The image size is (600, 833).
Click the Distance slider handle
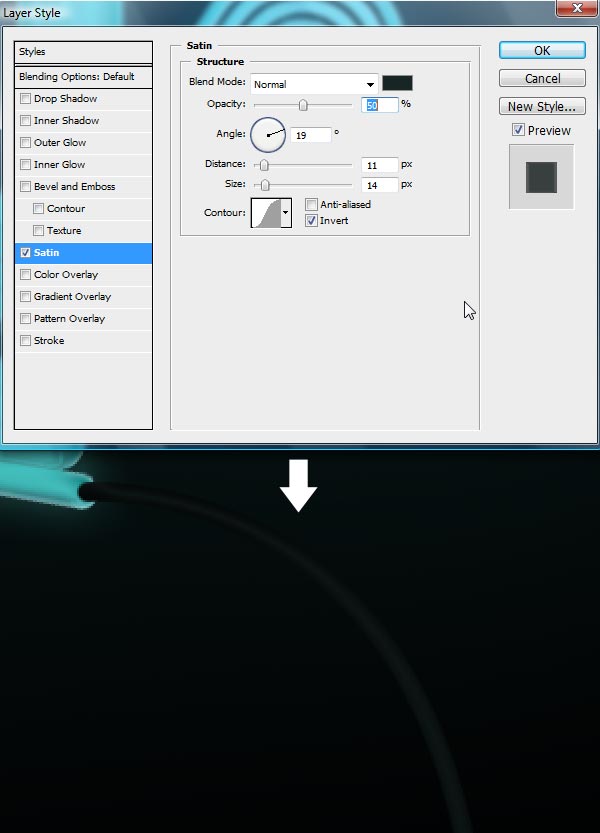[264, 166]
